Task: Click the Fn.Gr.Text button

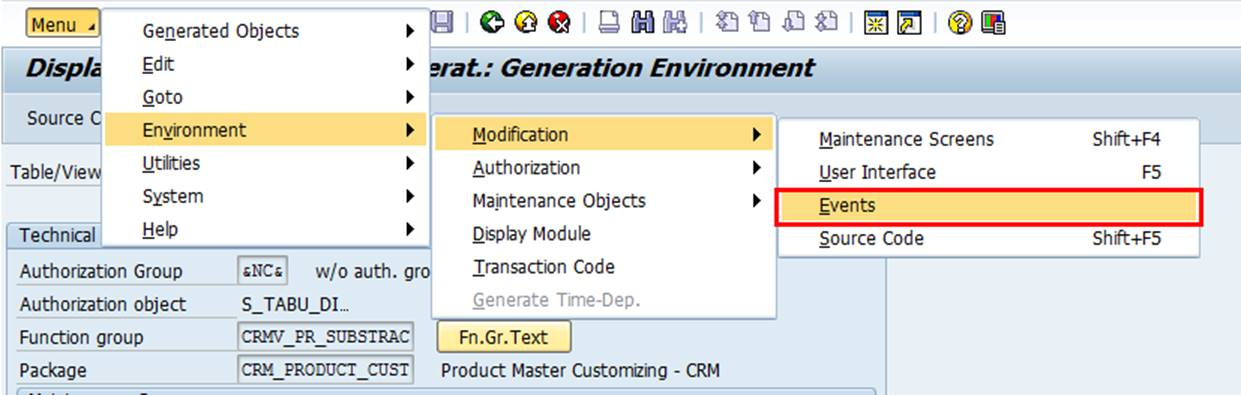Action: pos(504,337)
